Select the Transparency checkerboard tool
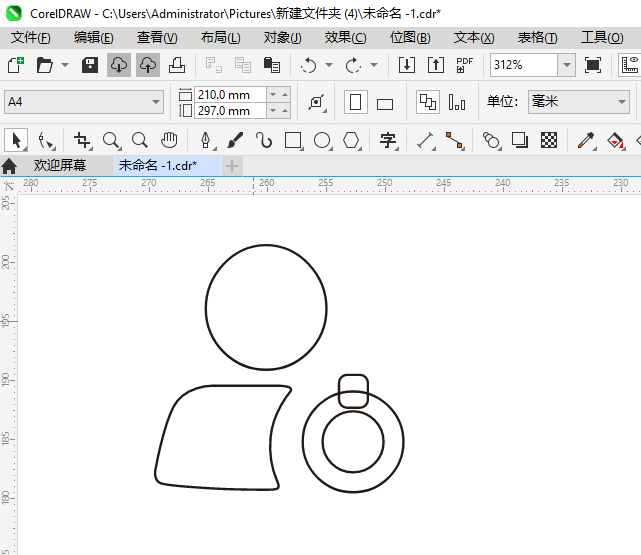The image size is (641, 555). pyautogui.click(x=548, y=140)
